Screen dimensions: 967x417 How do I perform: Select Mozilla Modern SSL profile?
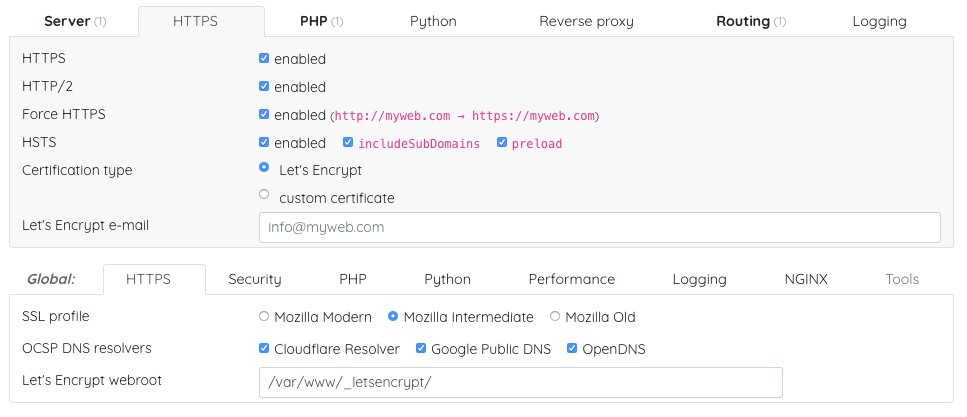264,317
